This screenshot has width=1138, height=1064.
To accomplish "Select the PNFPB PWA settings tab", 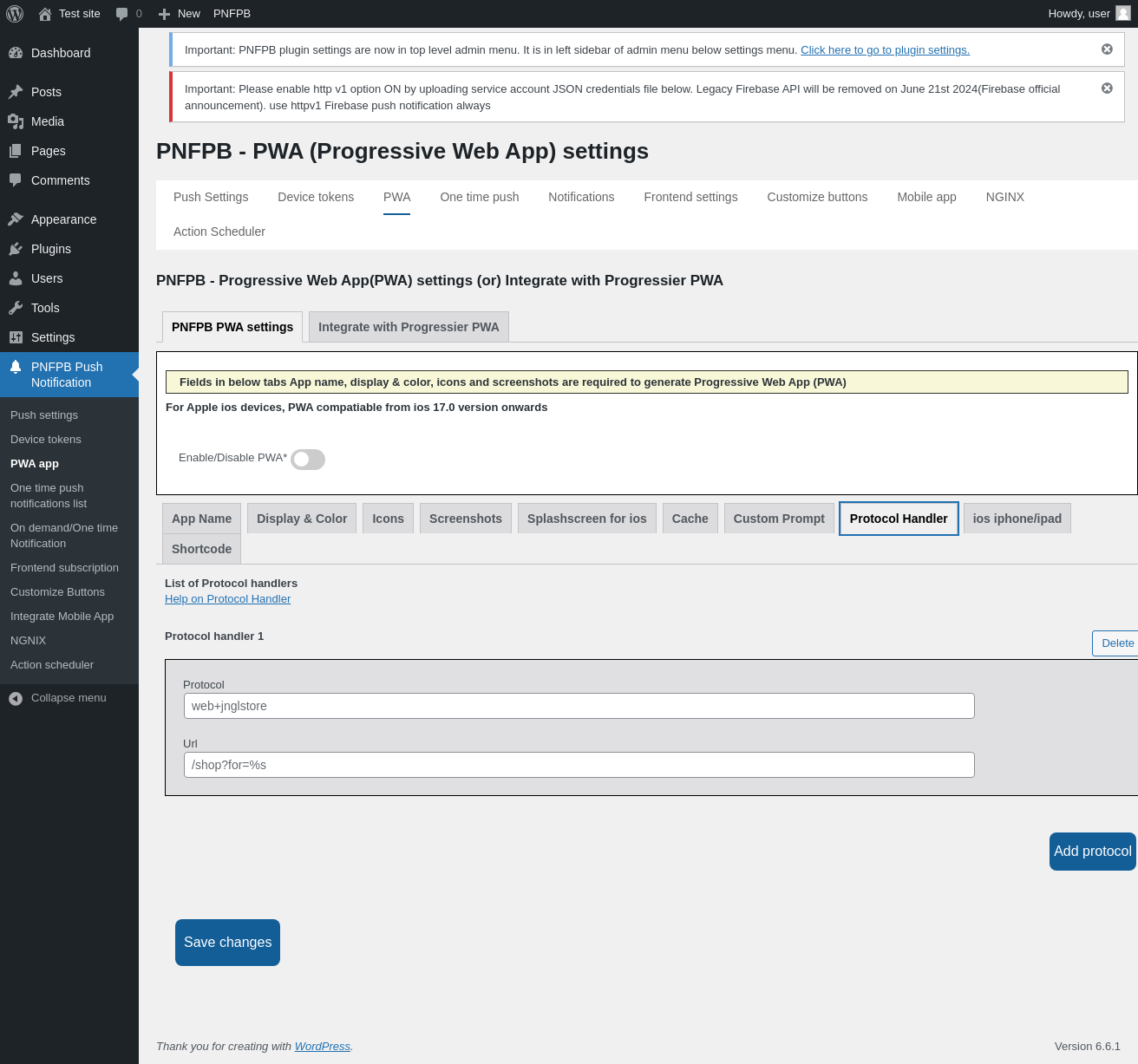I will (x=232, y=327).
